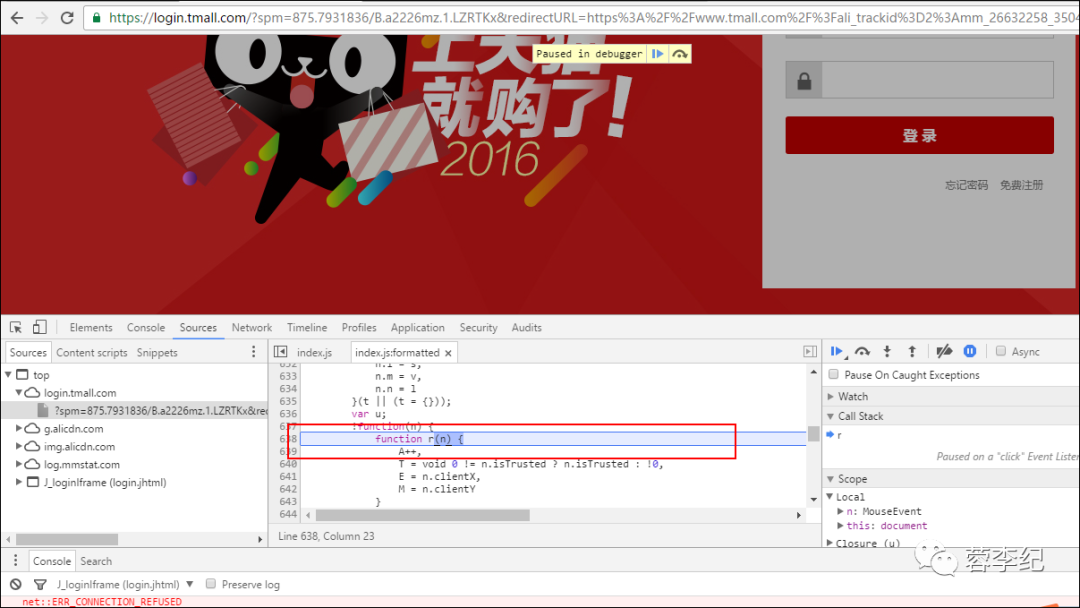Activate the inspect element picker icon
Image resolution: width=1080 pixels, height=608 pixels.
pos(16,327)
